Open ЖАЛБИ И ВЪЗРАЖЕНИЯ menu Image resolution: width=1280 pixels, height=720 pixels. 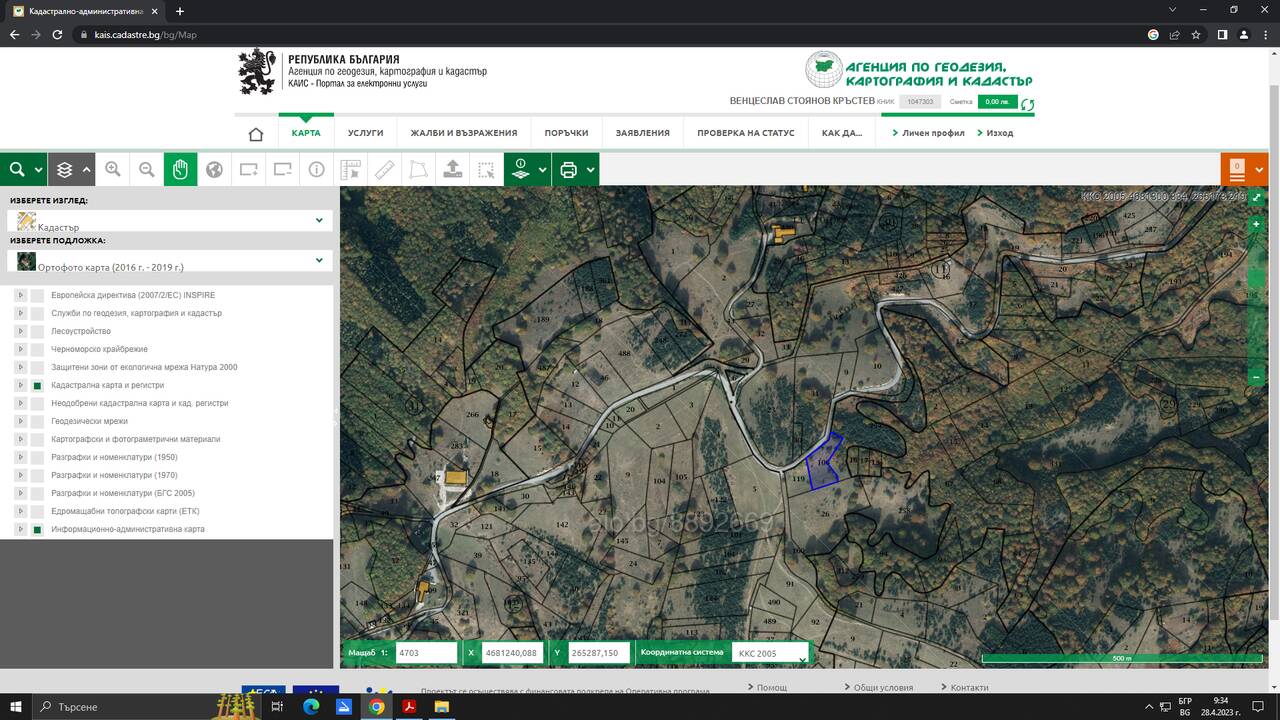[464, 133]
